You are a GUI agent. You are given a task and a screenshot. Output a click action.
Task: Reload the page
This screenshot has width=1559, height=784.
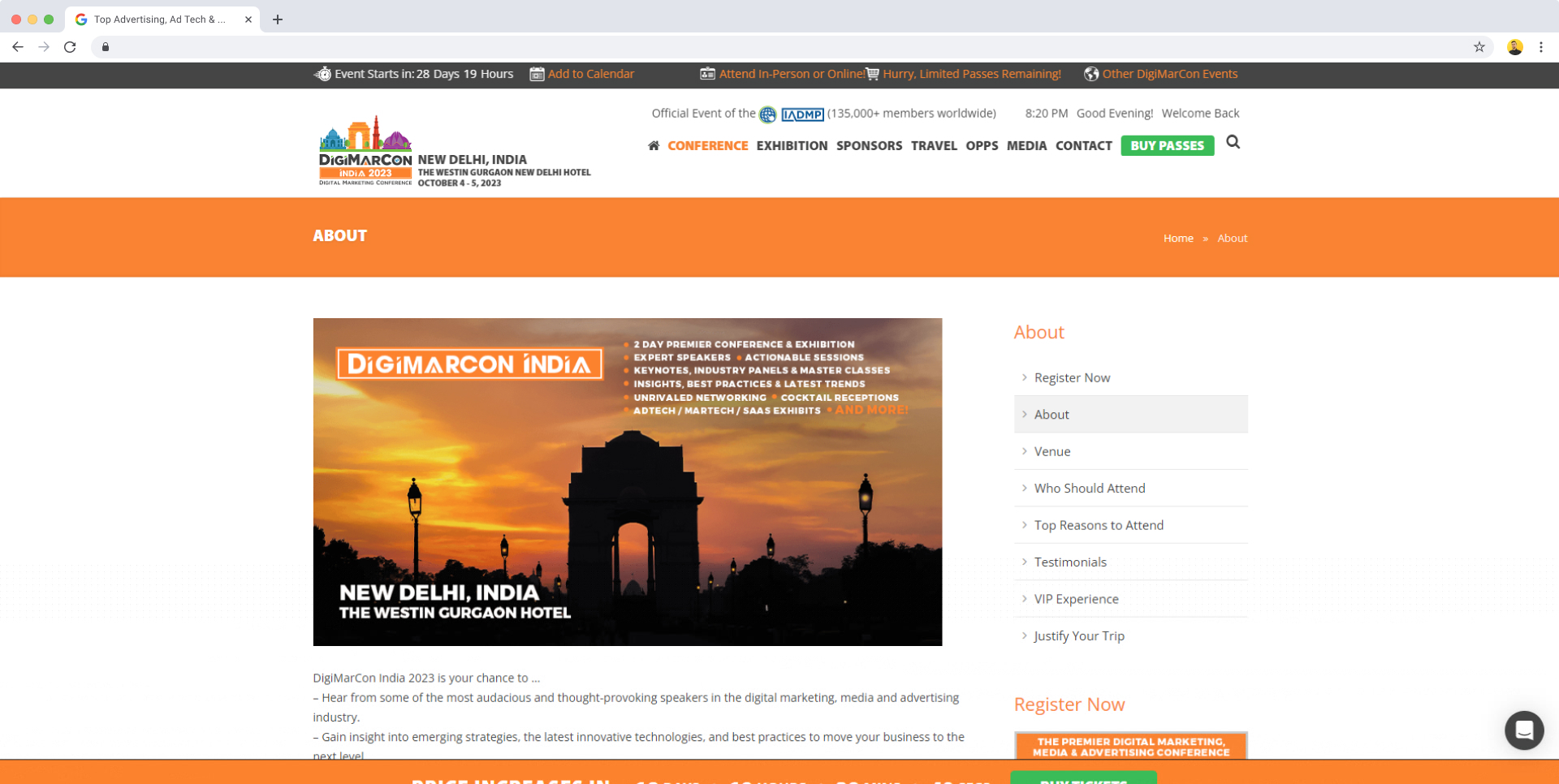tap(71, 47)
